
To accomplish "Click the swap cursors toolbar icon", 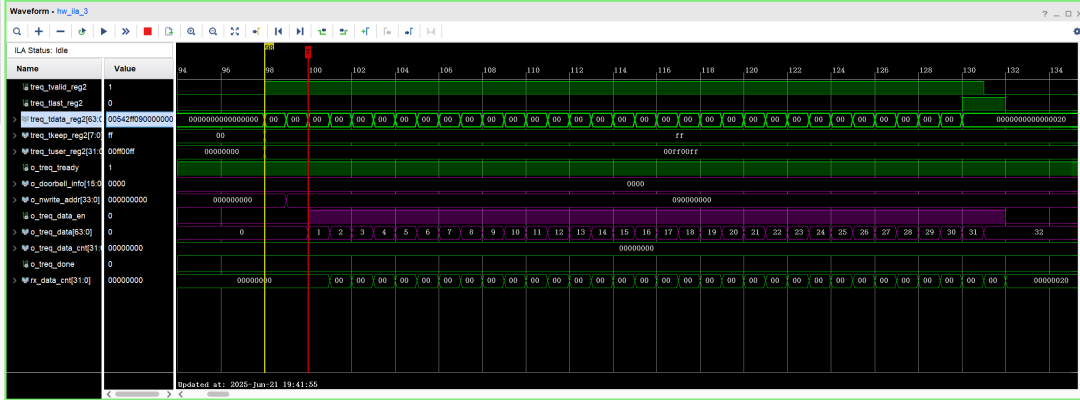I will [430, 31].
